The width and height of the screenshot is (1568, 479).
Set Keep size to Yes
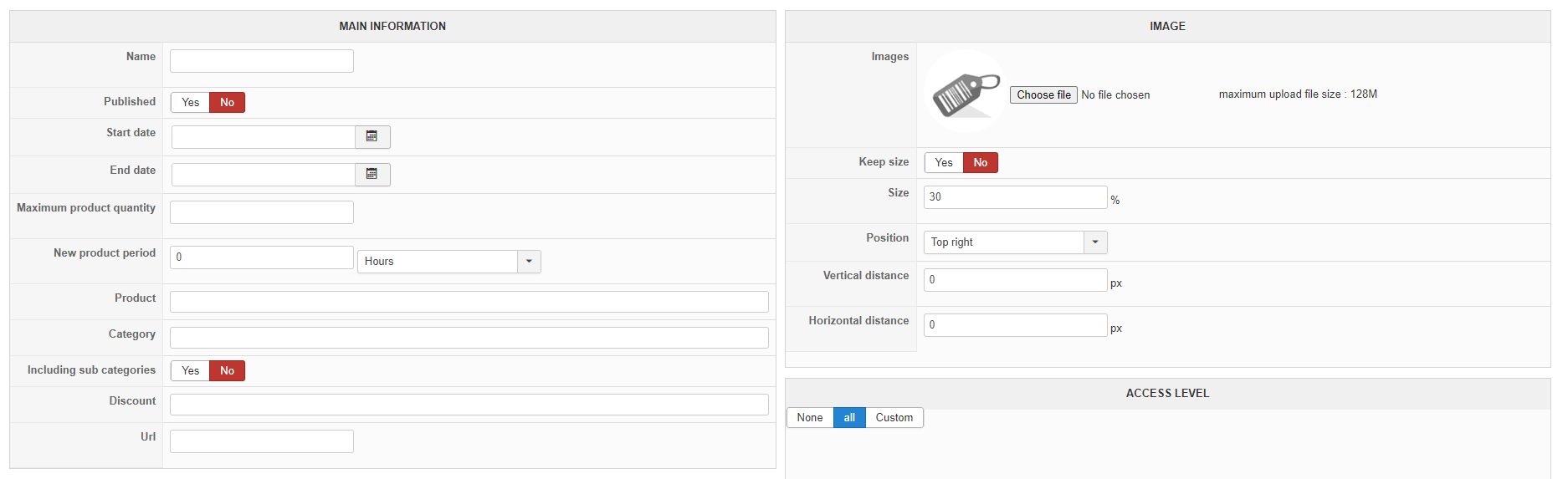[944, 163]
